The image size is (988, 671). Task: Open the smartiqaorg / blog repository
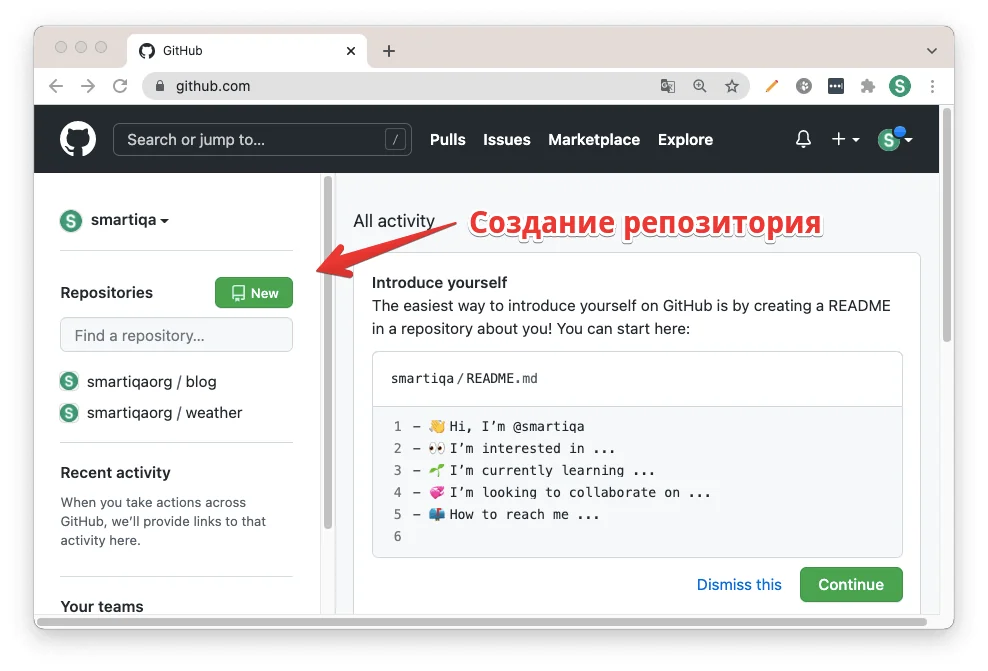151,382
